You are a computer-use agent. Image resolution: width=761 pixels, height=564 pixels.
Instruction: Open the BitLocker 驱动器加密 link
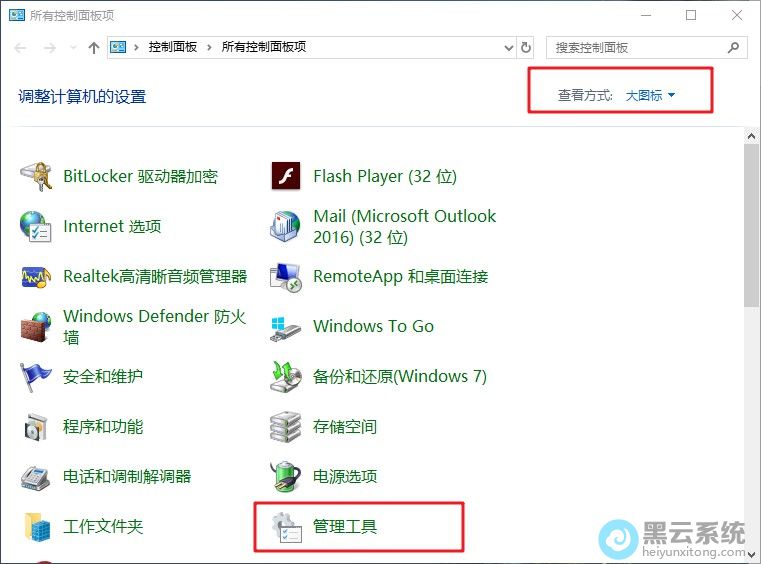[x=140, y=176]
